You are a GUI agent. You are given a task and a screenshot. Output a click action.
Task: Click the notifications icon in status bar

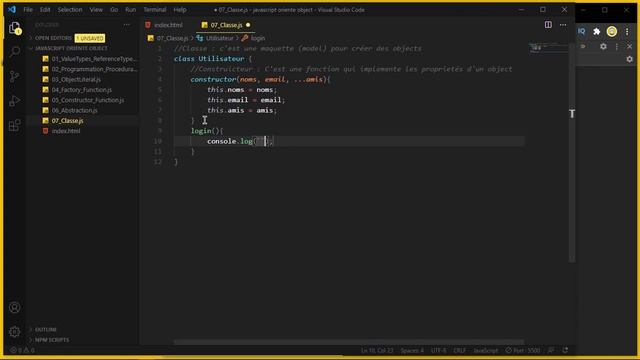[565, 350]
